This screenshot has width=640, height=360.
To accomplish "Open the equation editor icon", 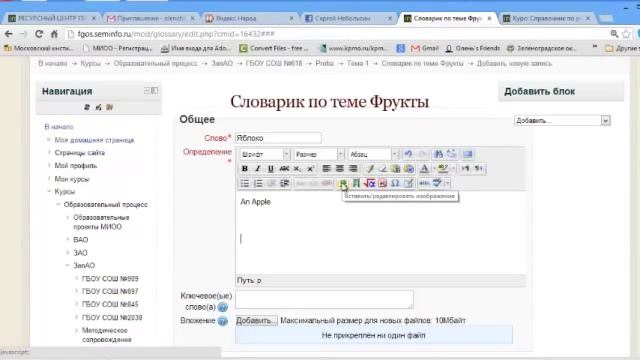I will pos(369,183).
